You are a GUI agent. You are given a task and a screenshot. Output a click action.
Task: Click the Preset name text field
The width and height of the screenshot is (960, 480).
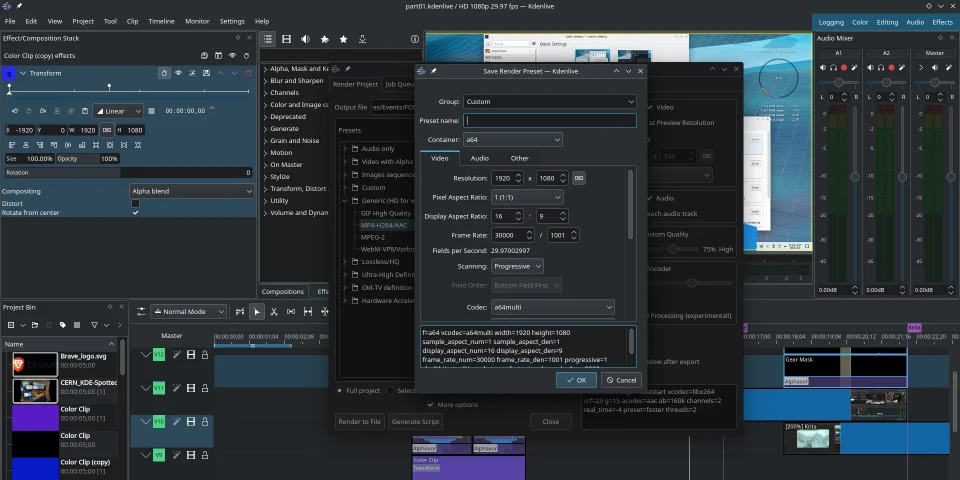pyautogui.click(x=550, y=120)
